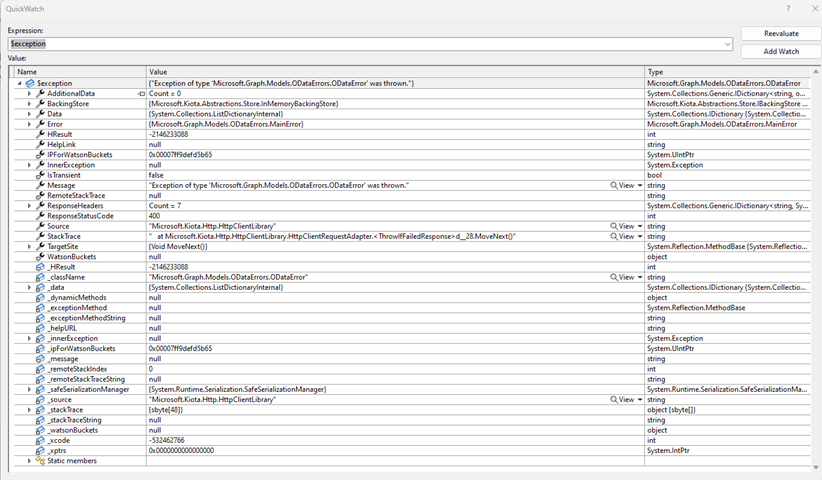The width and height of the screenshot is (822, 480).
Task: Click the field icon beside _xcode
Action: [40, 440]
